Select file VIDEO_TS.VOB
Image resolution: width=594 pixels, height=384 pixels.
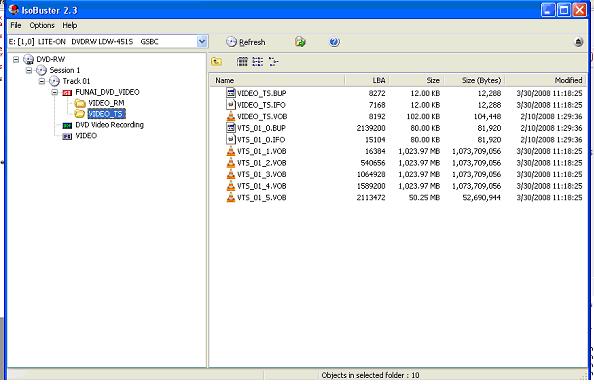point(262,117)
